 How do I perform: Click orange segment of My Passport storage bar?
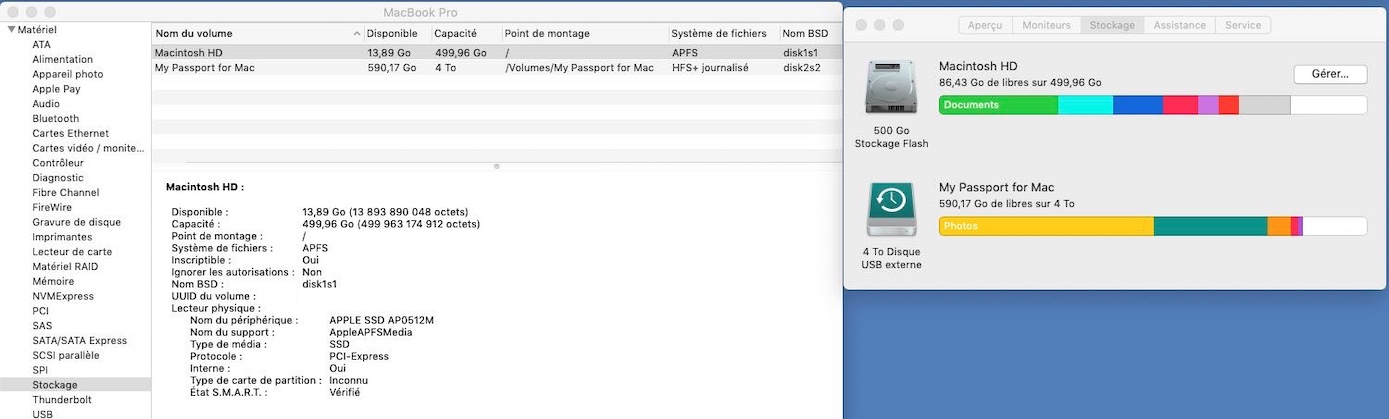coord(1279,226)
